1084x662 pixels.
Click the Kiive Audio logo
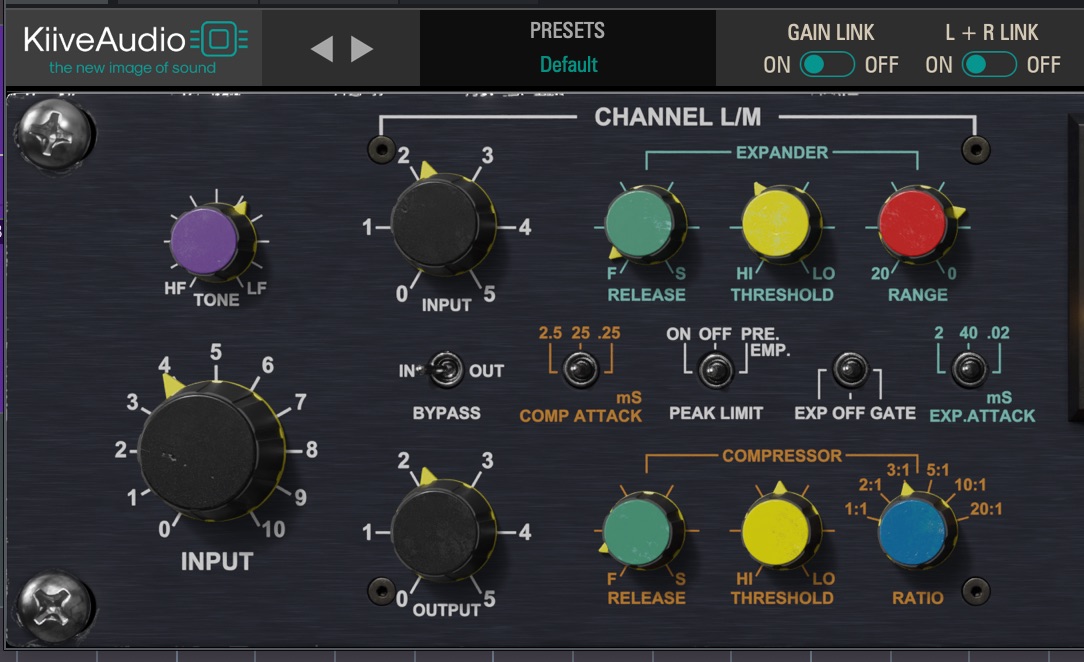point(135,48)
